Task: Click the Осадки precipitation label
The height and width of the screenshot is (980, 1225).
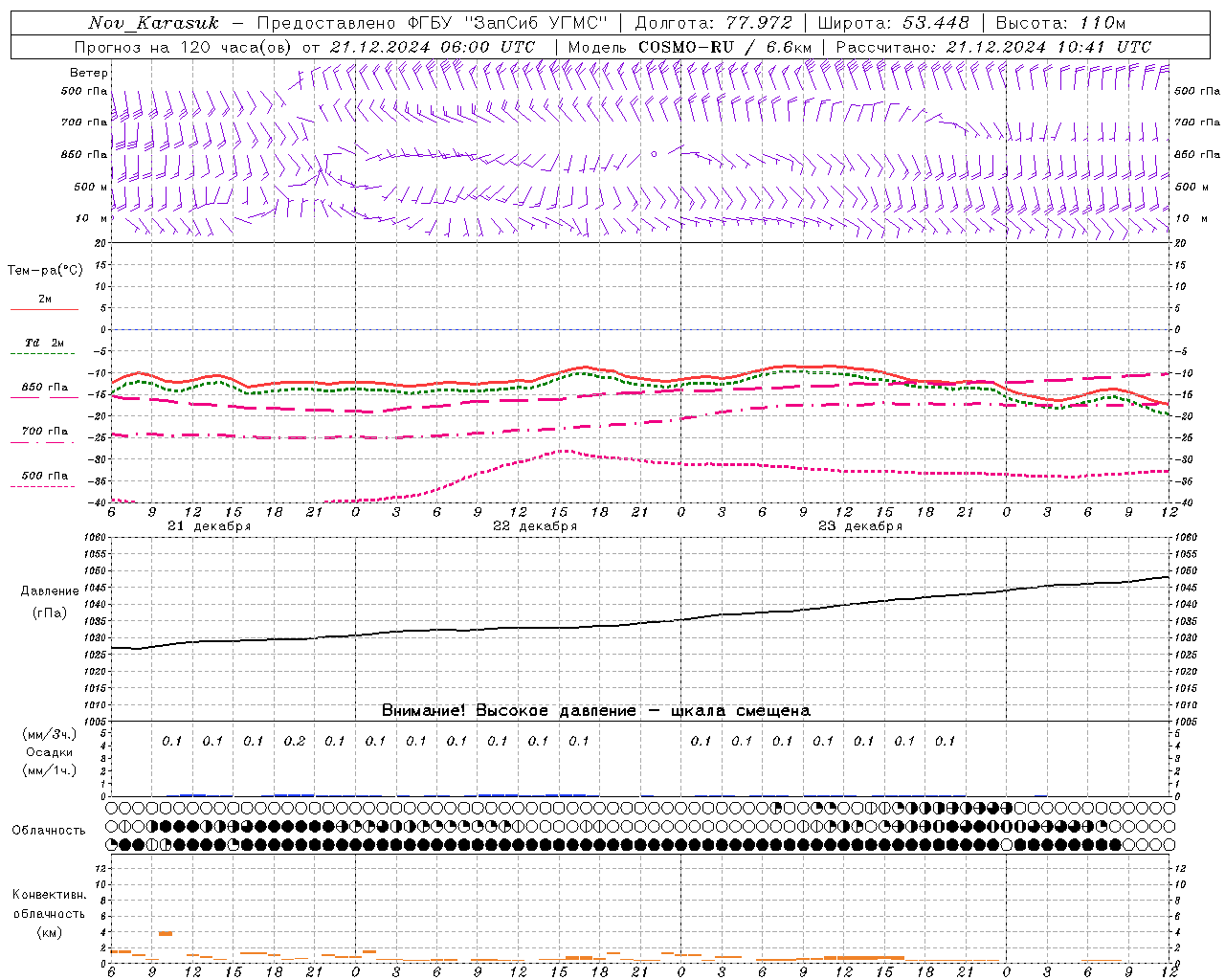Action: point(49,752)
